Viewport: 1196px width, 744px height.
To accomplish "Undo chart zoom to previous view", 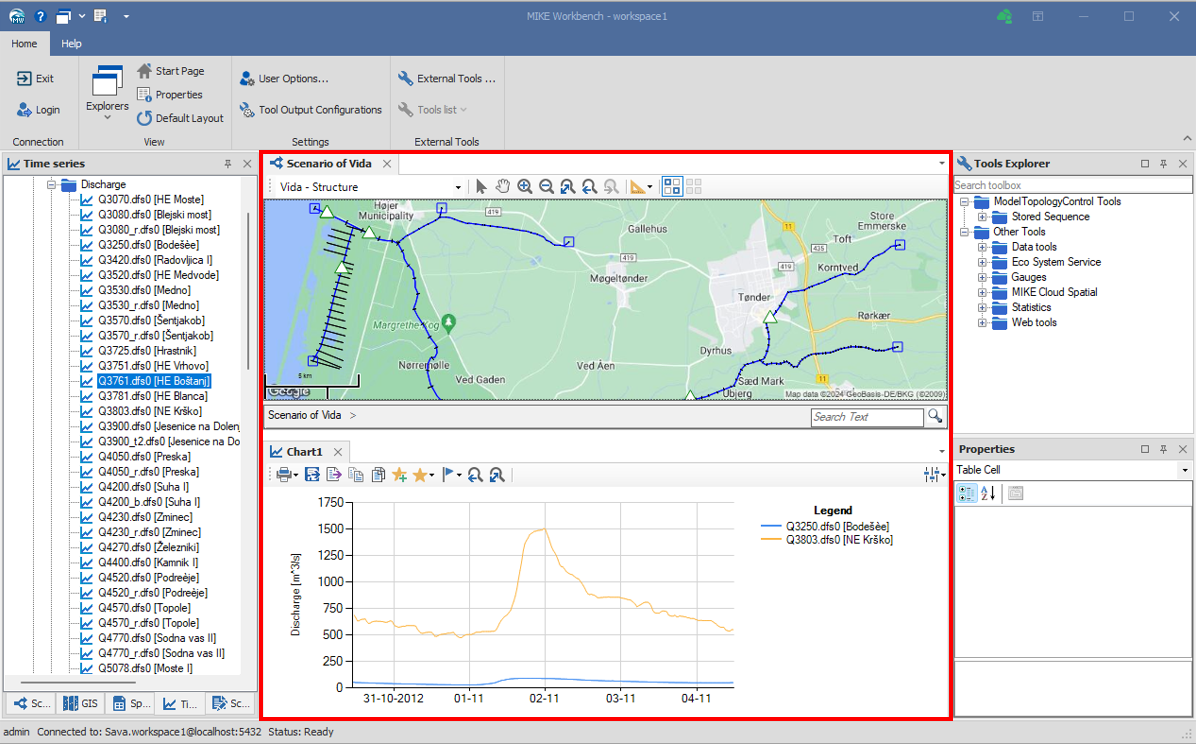I will point(475,475).
